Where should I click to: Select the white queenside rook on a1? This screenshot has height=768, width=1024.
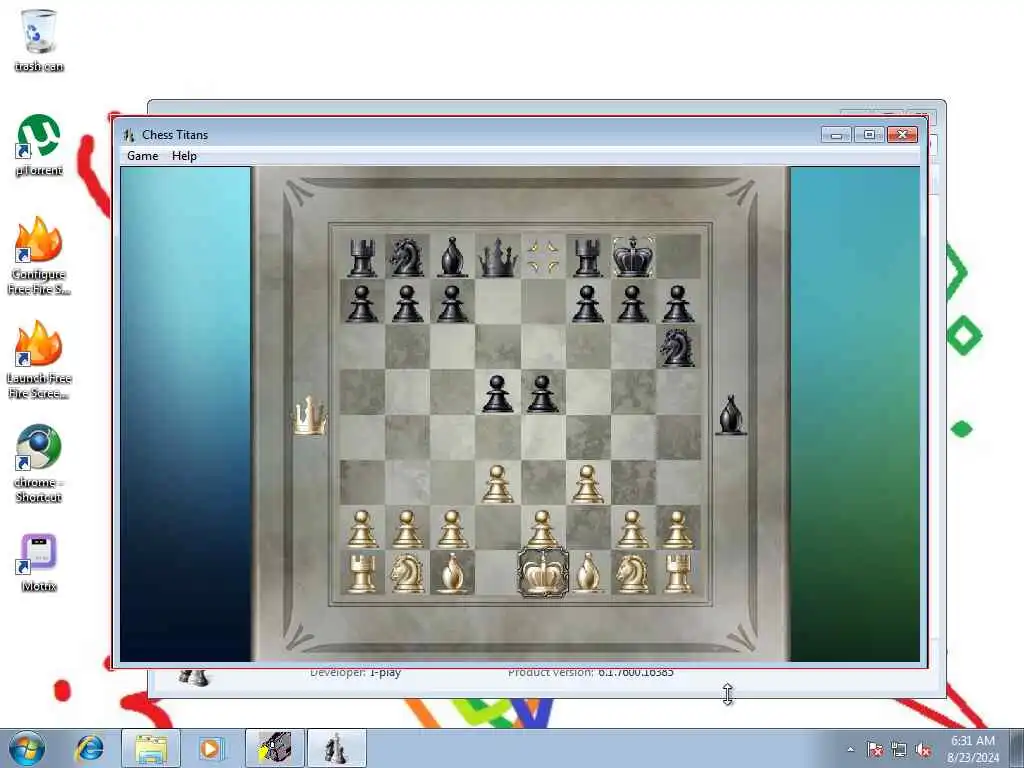(x=362, y=573)
